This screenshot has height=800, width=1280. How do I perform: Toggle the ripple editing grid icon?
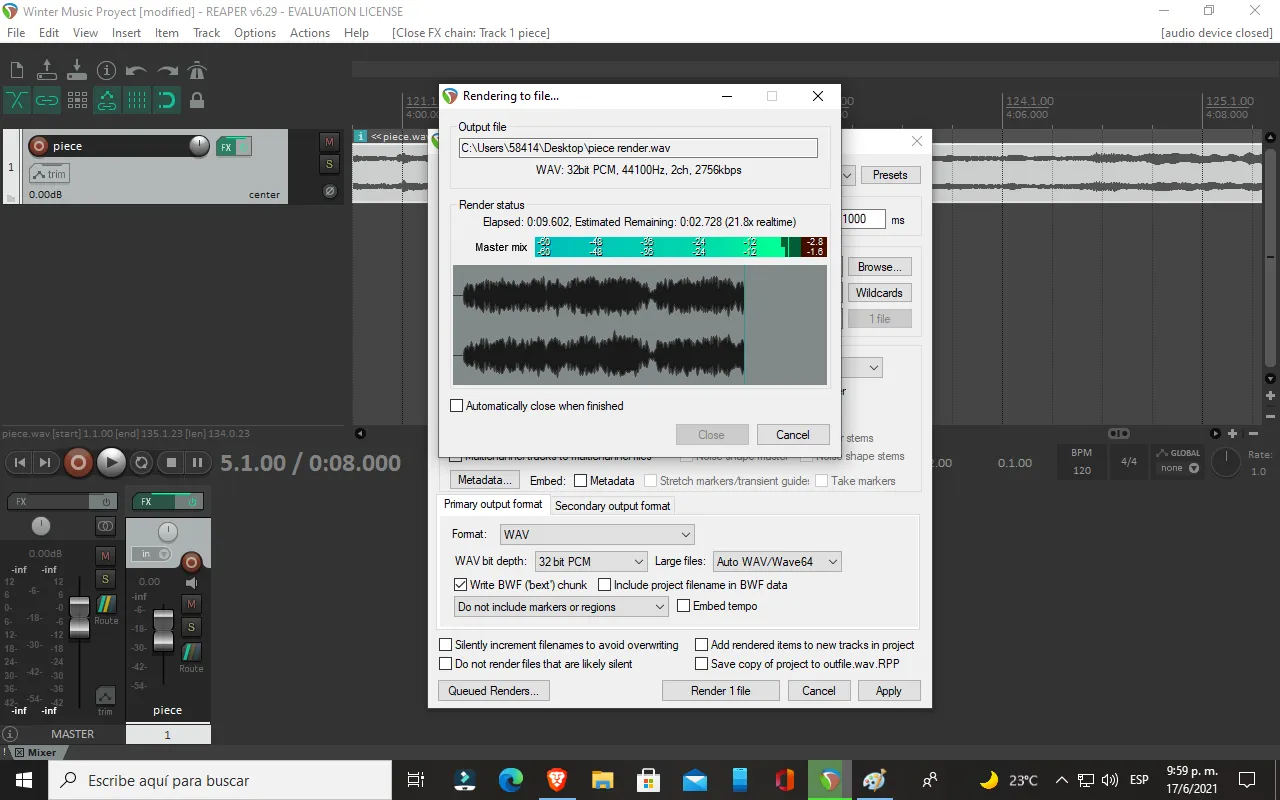pos(77,100)
